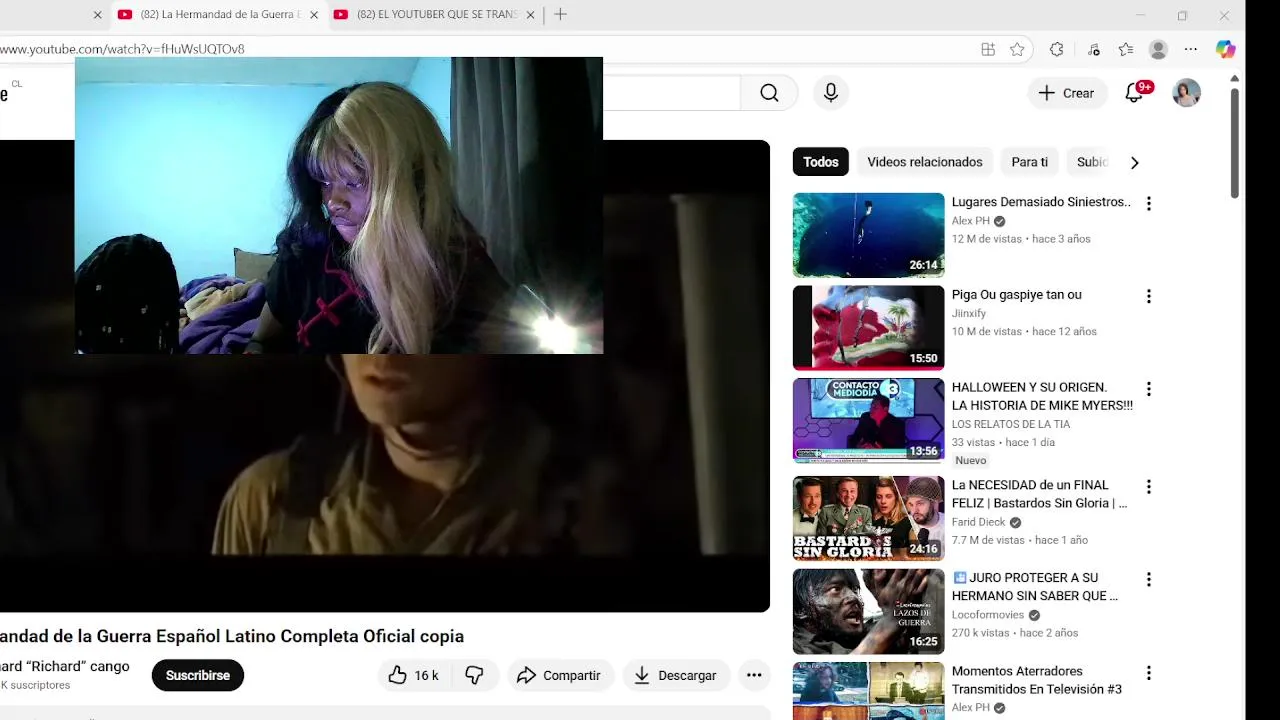Viewport: 1280px width, 720px height.
Task: Open the Locoformovies channel link
Action: (x=988, y=615)
